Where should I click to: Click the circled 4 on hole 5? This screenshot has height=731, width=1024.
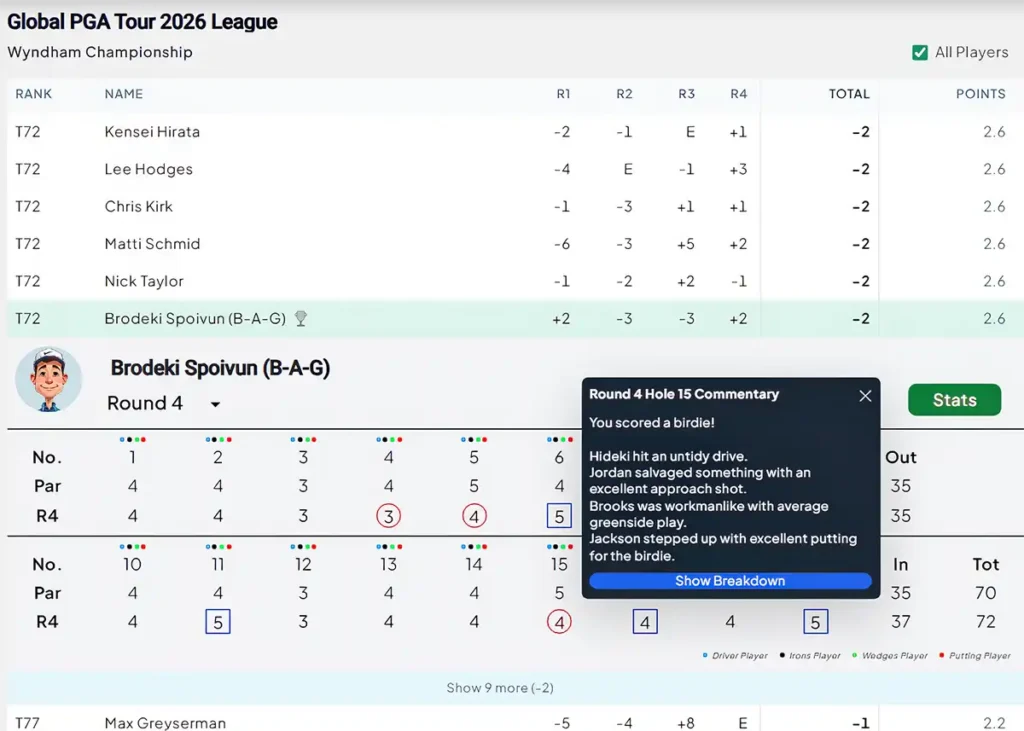(x=474, y=516)
